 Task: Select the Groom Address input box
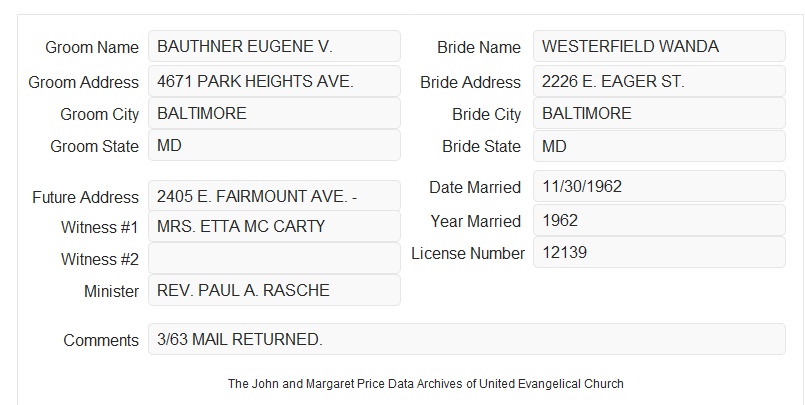click(274, 81)
